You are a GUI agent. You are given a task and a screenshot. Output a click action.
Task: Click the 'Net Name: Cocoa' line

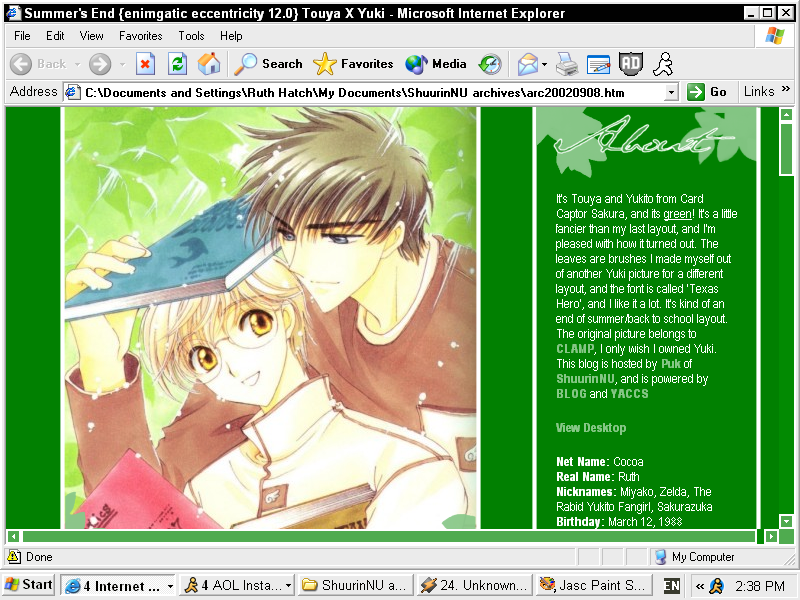pos(599,462)
